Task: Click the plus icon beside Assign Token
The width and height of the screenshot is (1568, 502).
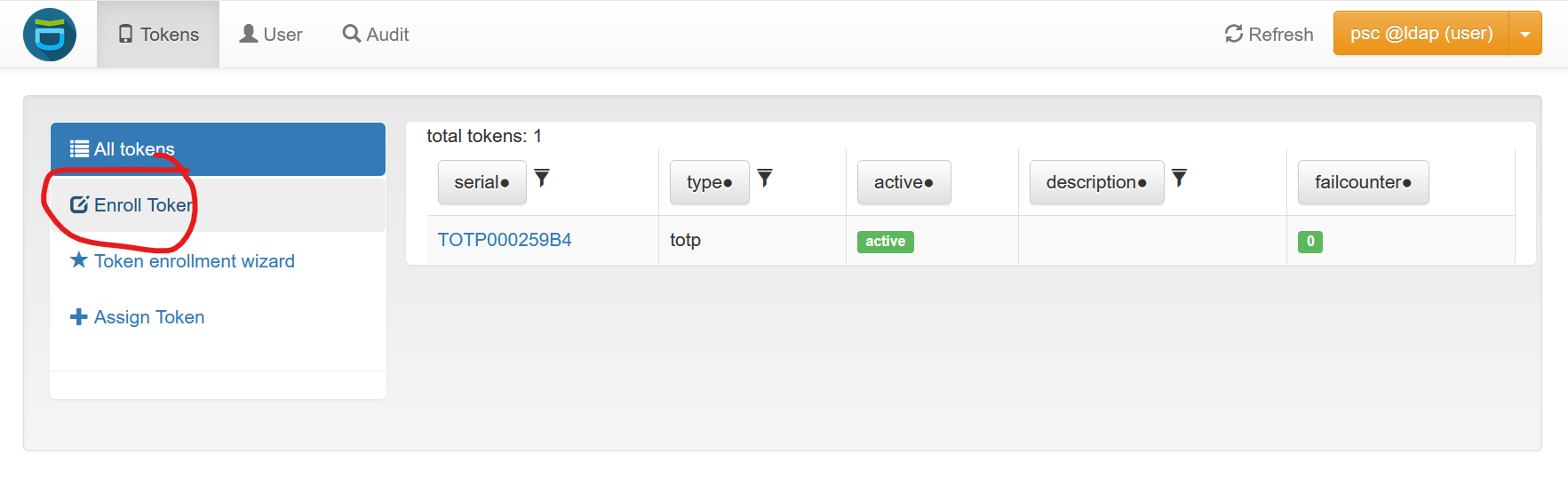Action: coord(79,317)
